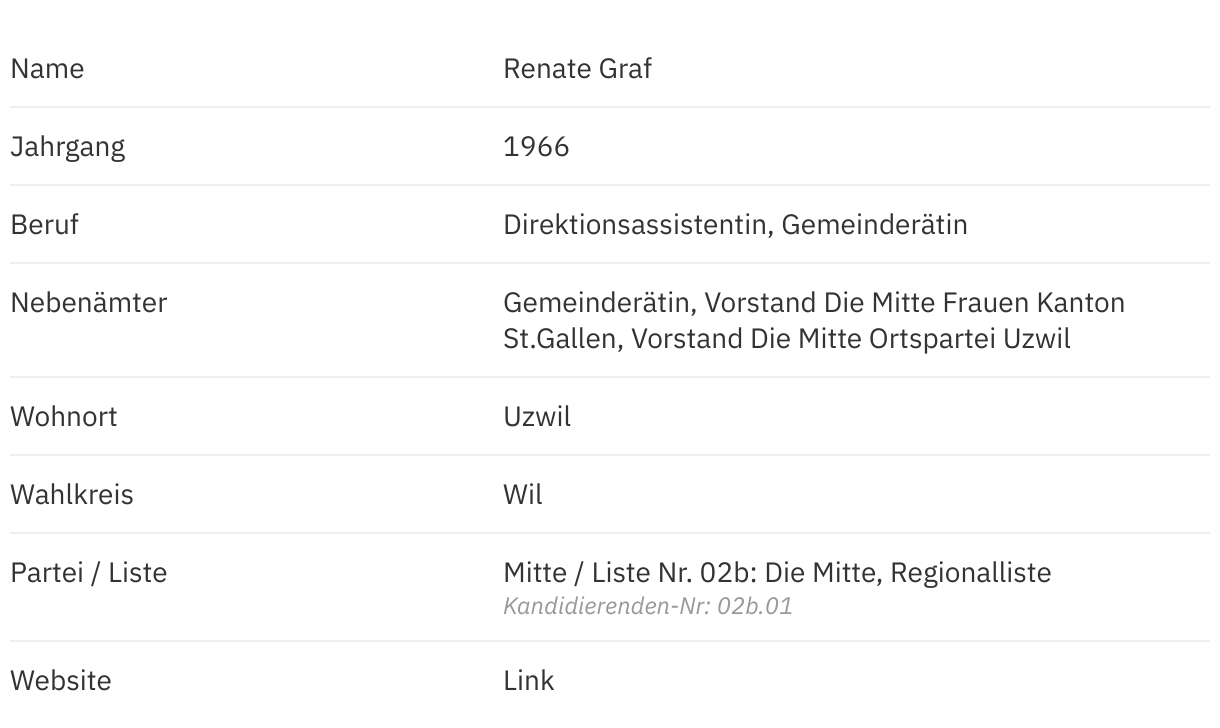The image size is (1220, 728).
Task: Click the "Name" row label
Action: tap(47, 69)
